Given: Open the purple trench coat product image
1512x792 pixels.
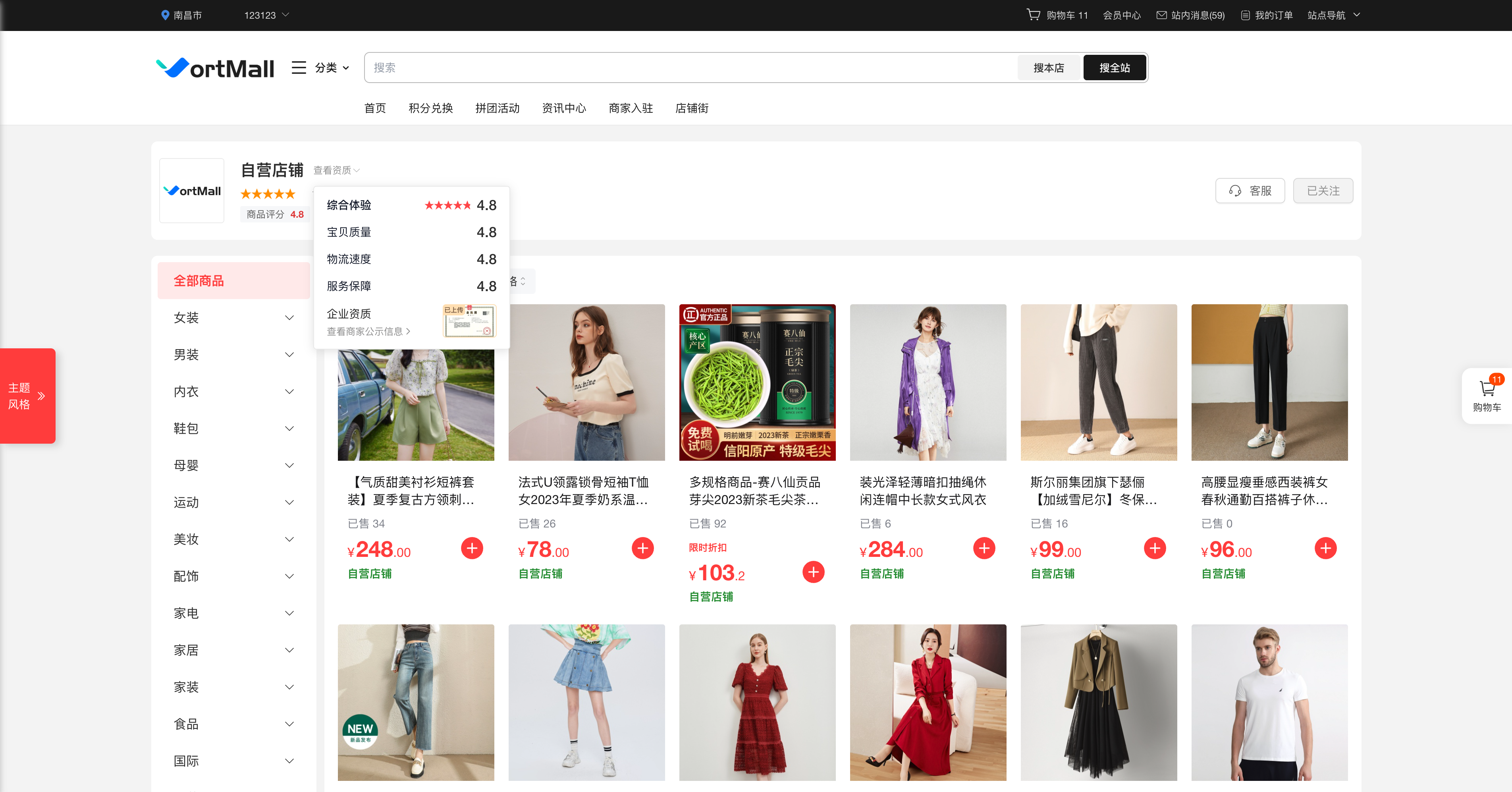Looking at the screenshot, I should [928, 382].
